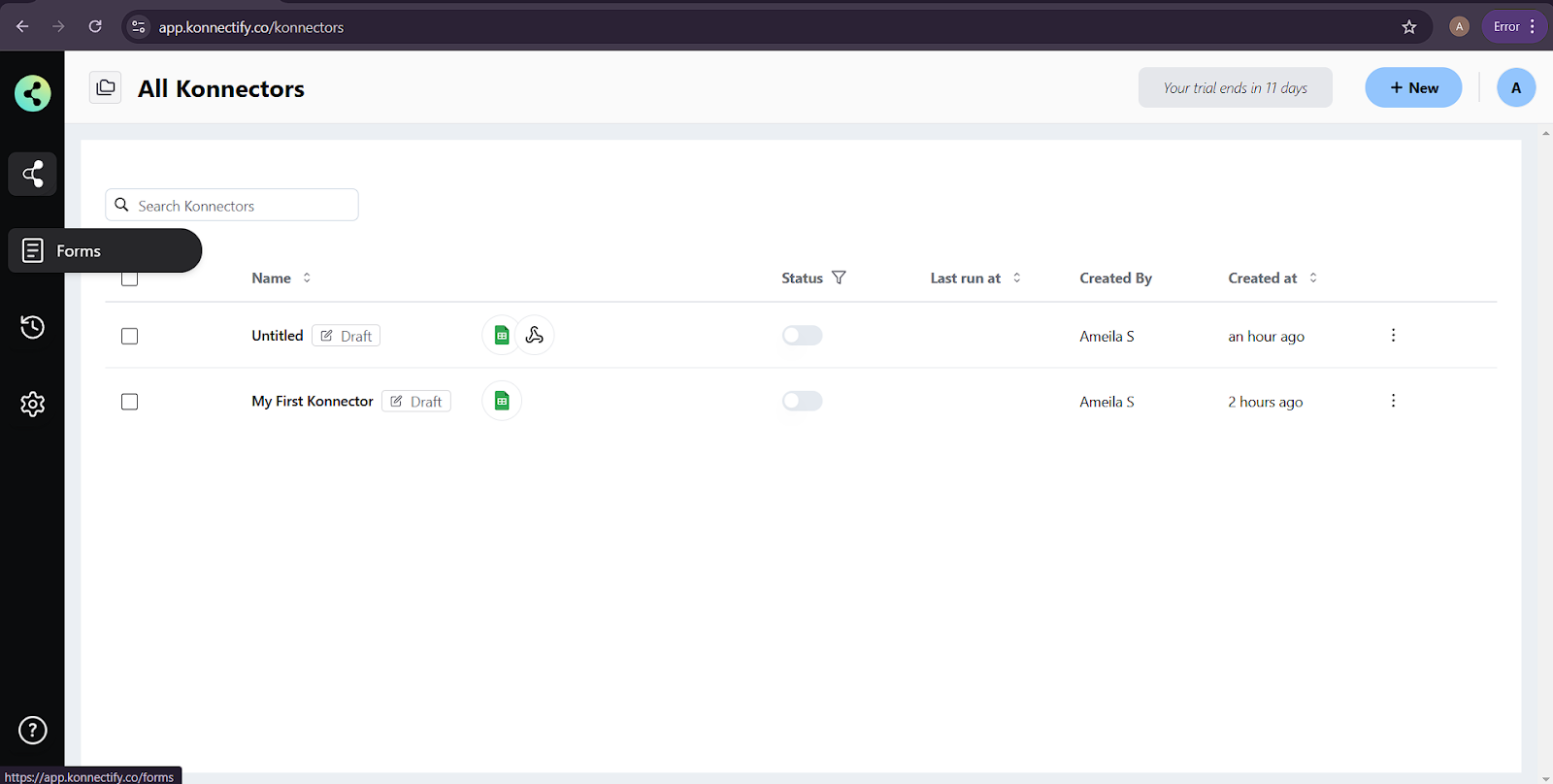1553x784 pixels.
Task: Reload the page in browser
Action: tap(95, 26)
